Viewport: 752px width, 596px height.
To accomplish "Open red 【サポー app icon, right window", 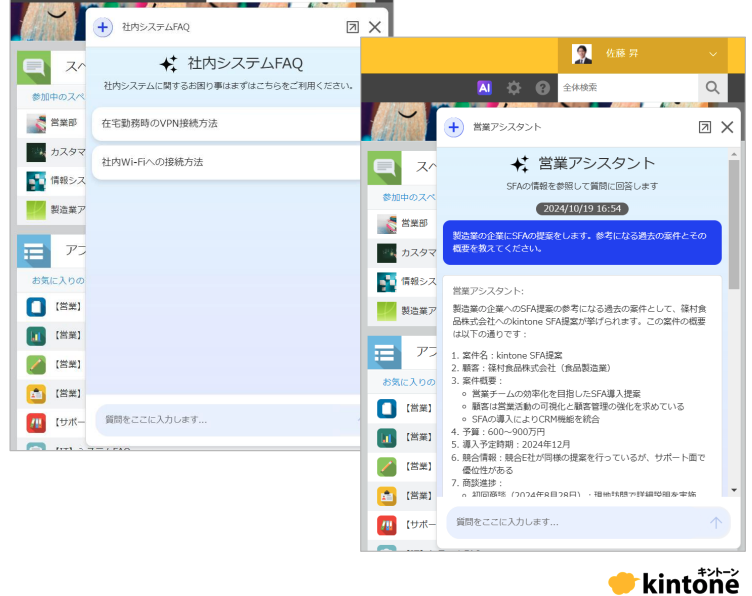I will (x=387, y=525).
